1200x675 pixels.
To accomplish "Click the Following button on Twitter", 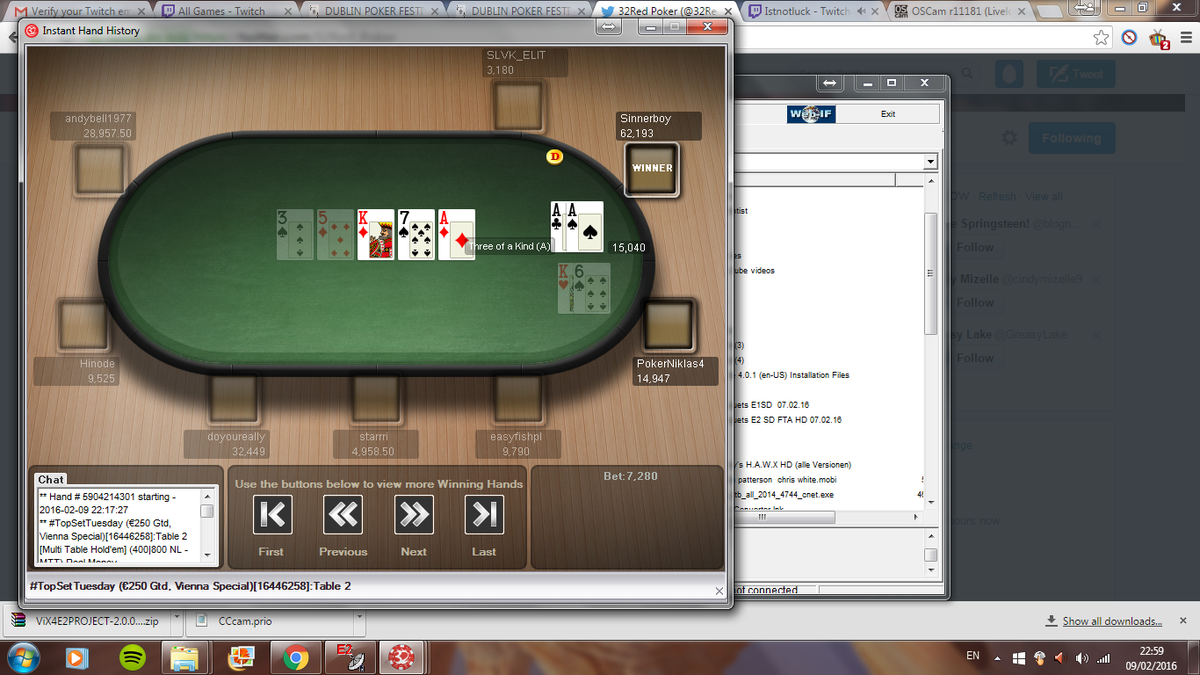I will 1070,138.
